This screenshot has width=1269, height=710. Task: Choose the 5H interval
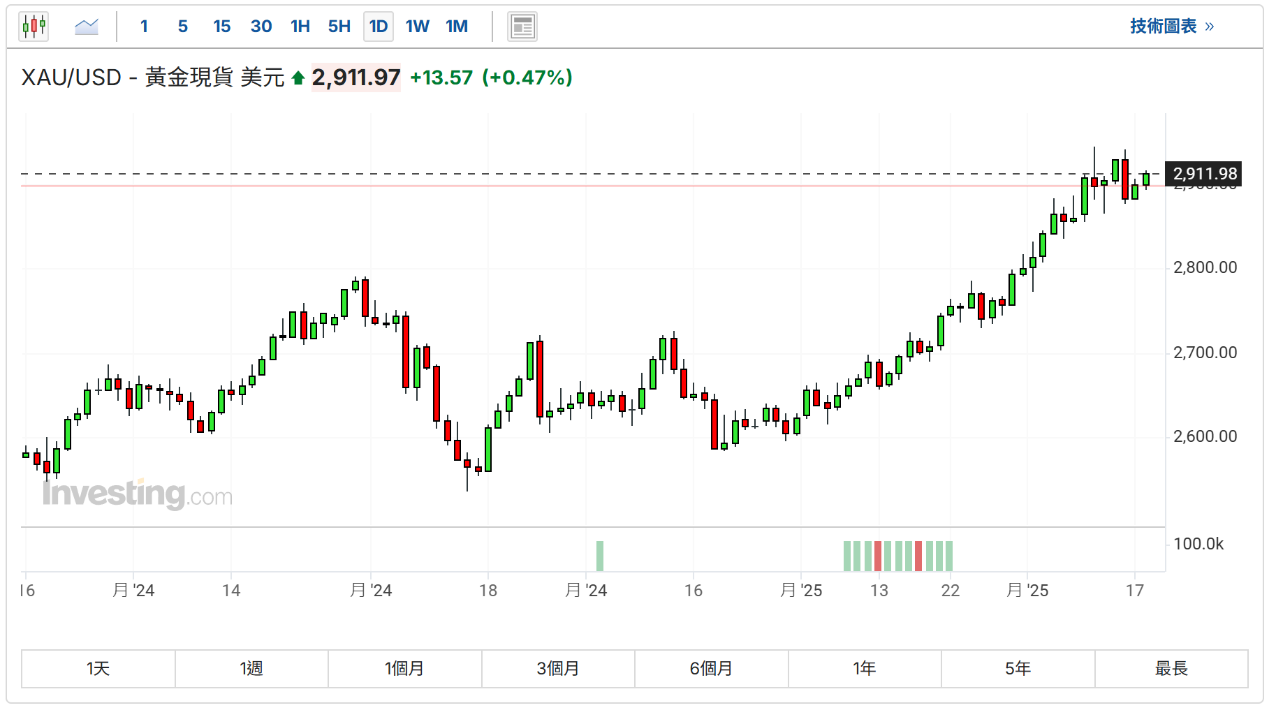[x=339, y=26]
